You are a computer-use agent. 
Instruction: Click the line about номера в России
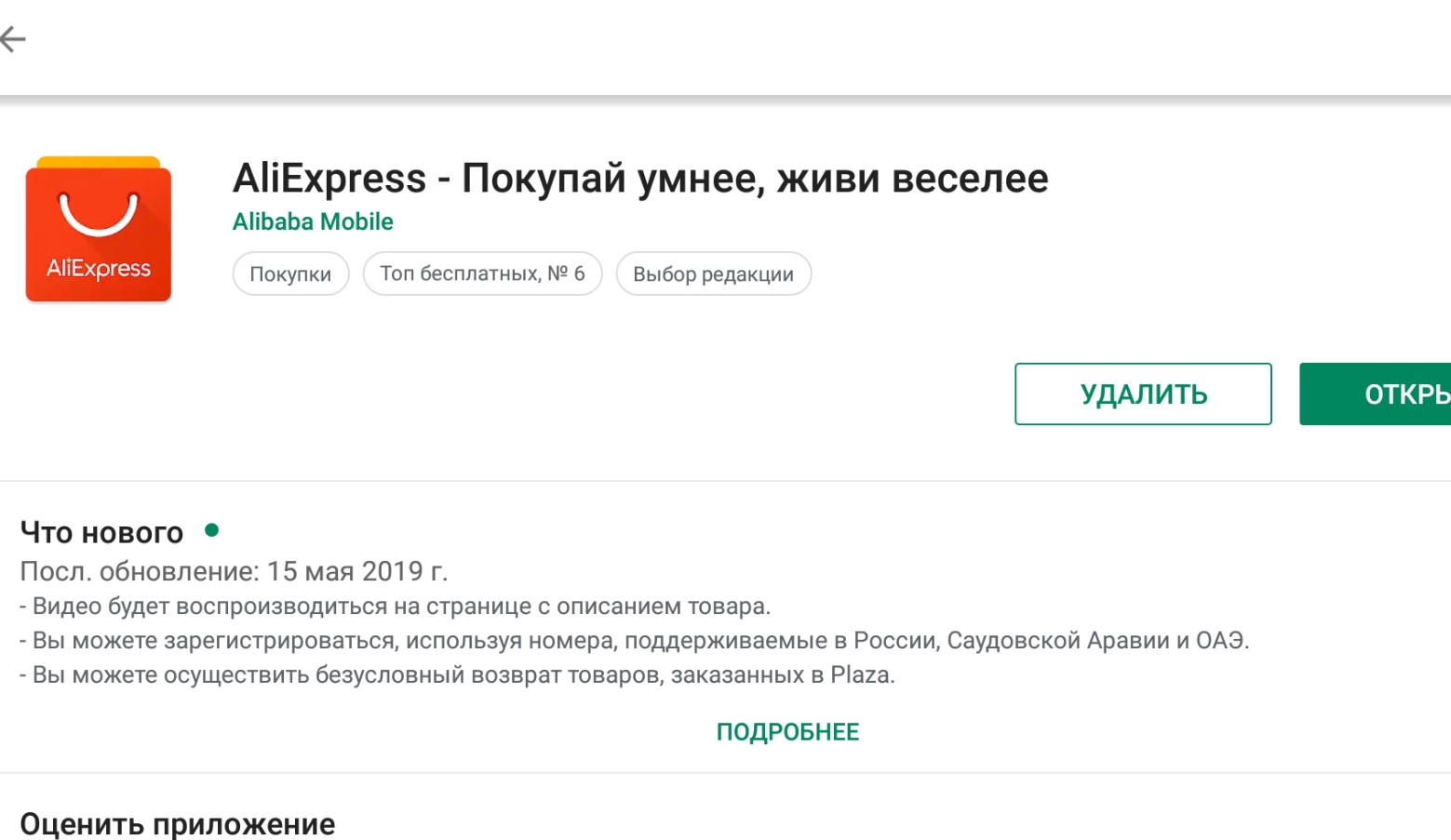[x=634, y=640]
